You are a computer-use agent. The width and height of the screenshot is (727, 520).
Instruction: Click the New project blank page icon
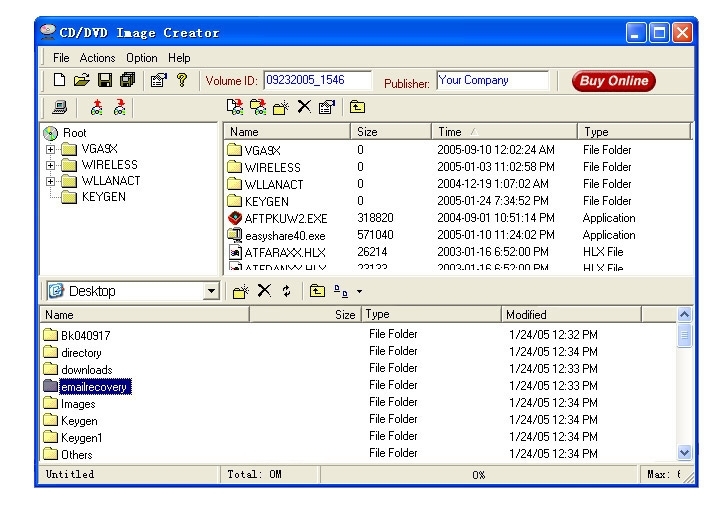tap(59, 80)
